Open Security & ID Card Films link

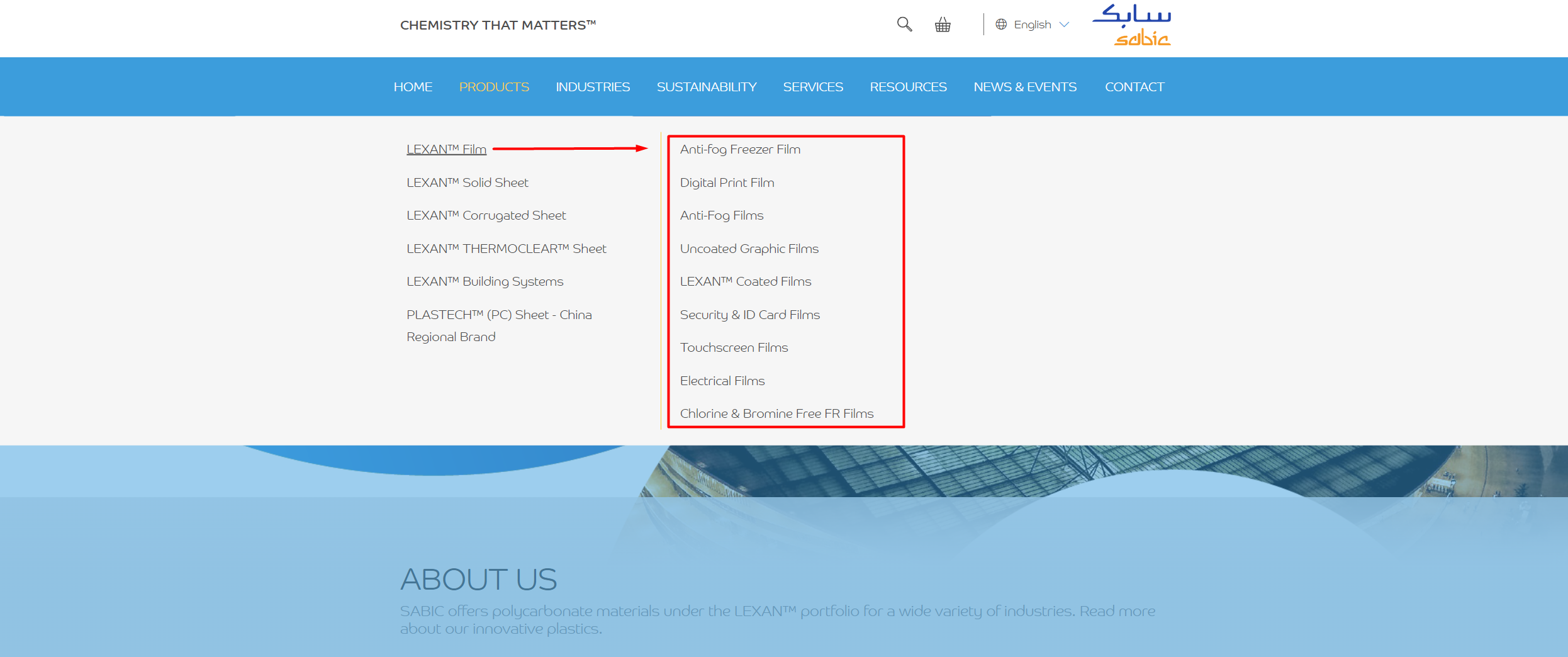click(749, 315)
